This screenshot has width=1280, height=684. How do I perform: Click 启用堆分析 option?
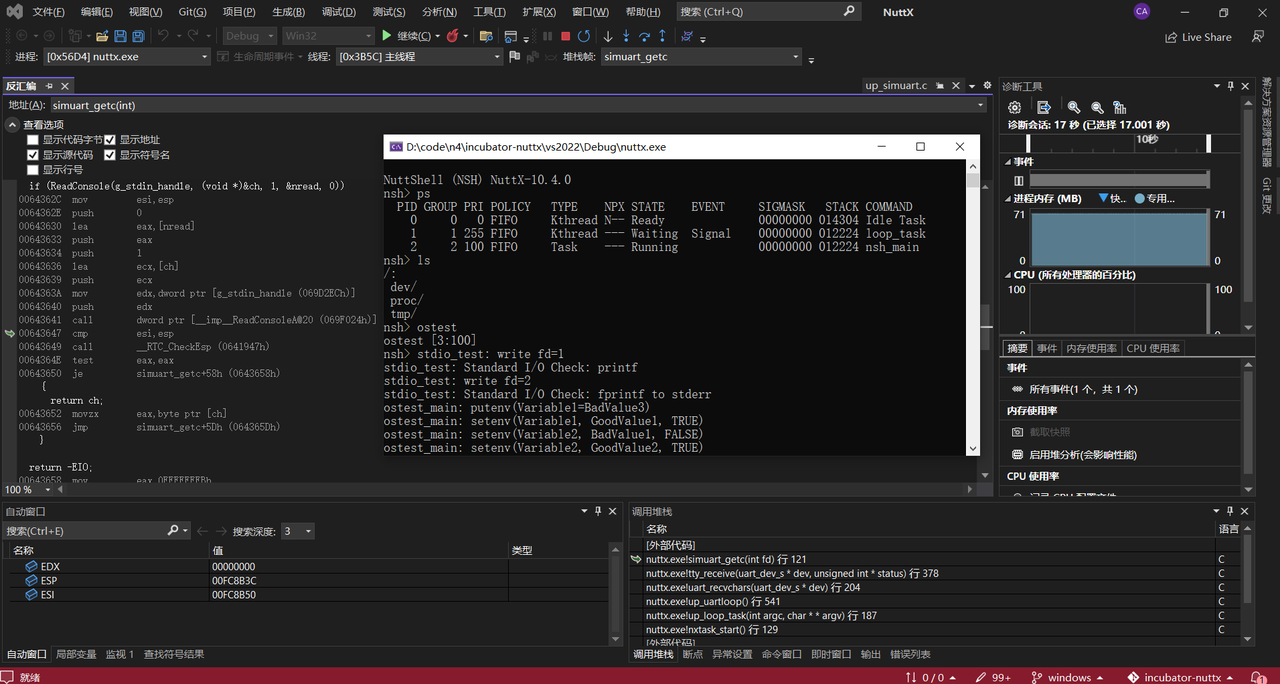tap(1083, 454)
